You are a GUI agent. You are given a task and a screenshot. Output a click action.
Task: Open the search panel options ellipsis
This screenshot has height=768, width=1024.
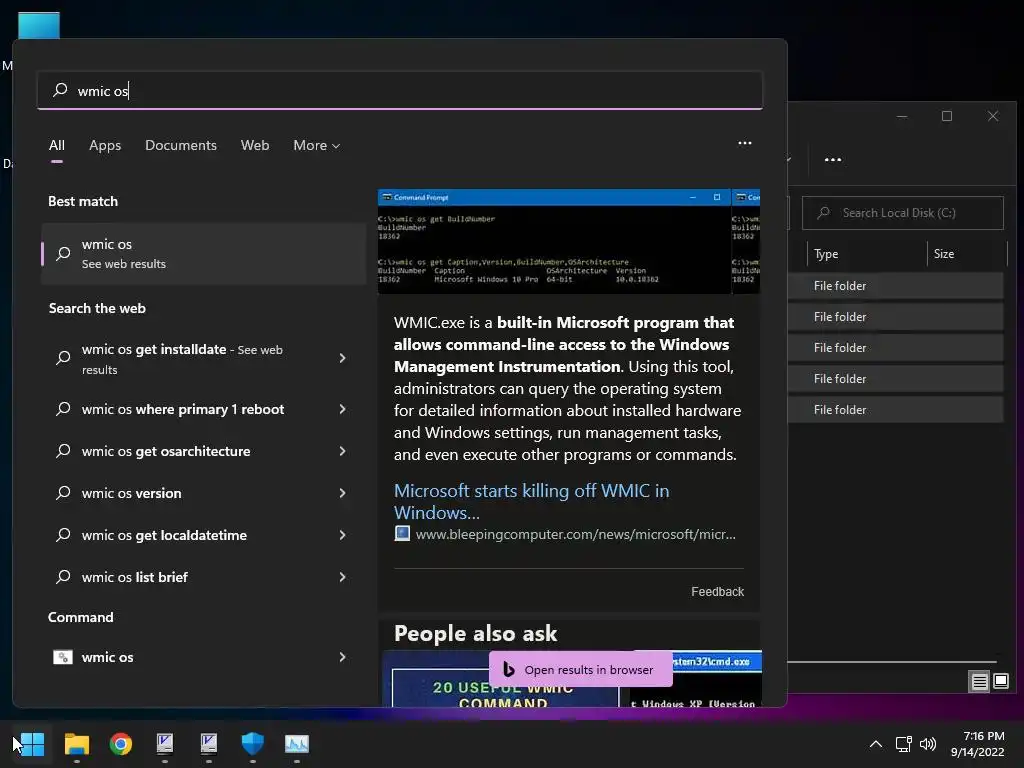click(744, 143)
